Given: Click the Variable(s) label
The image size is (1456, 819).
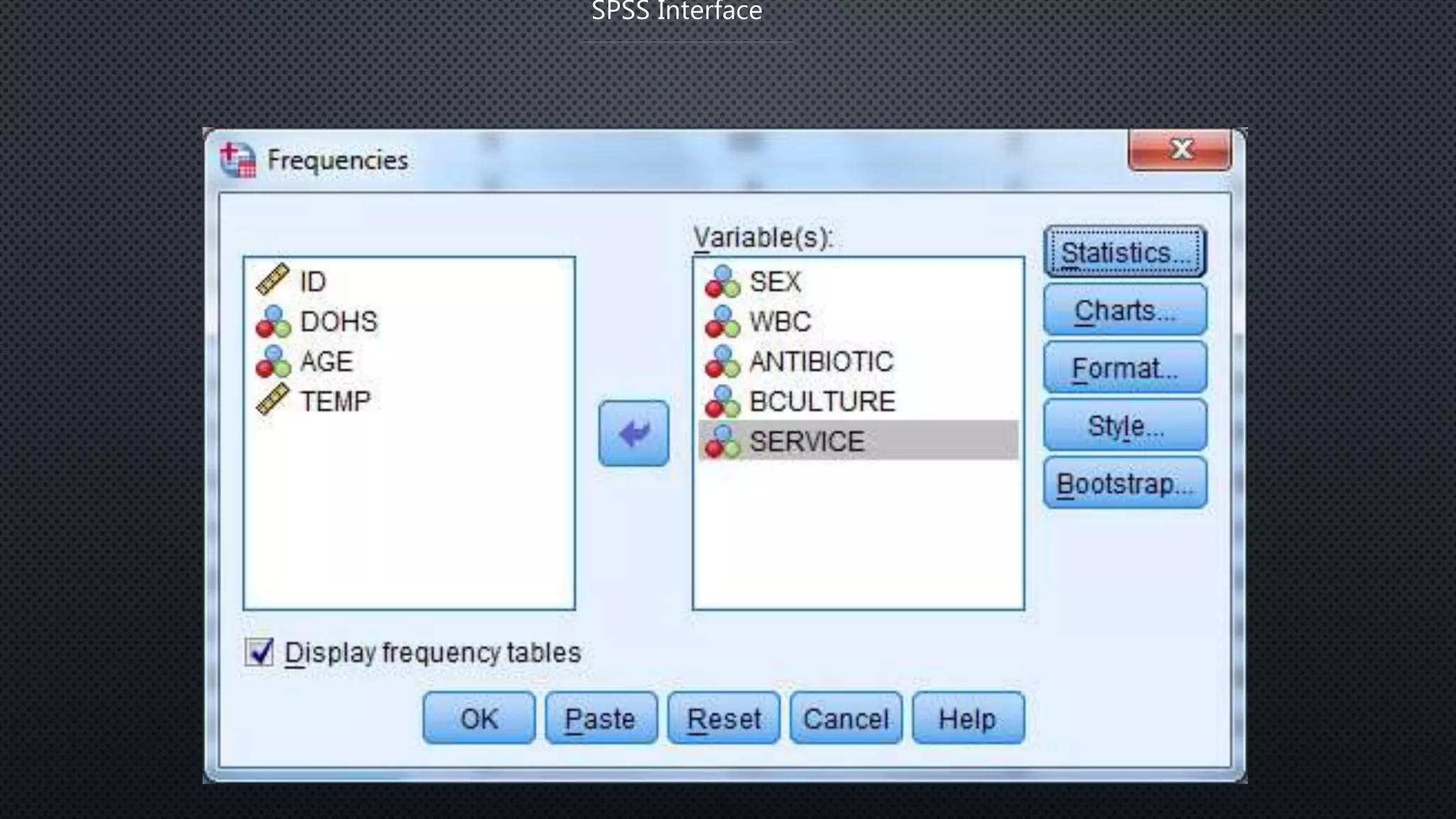Looking at the screenshot, I should (763, 237).
